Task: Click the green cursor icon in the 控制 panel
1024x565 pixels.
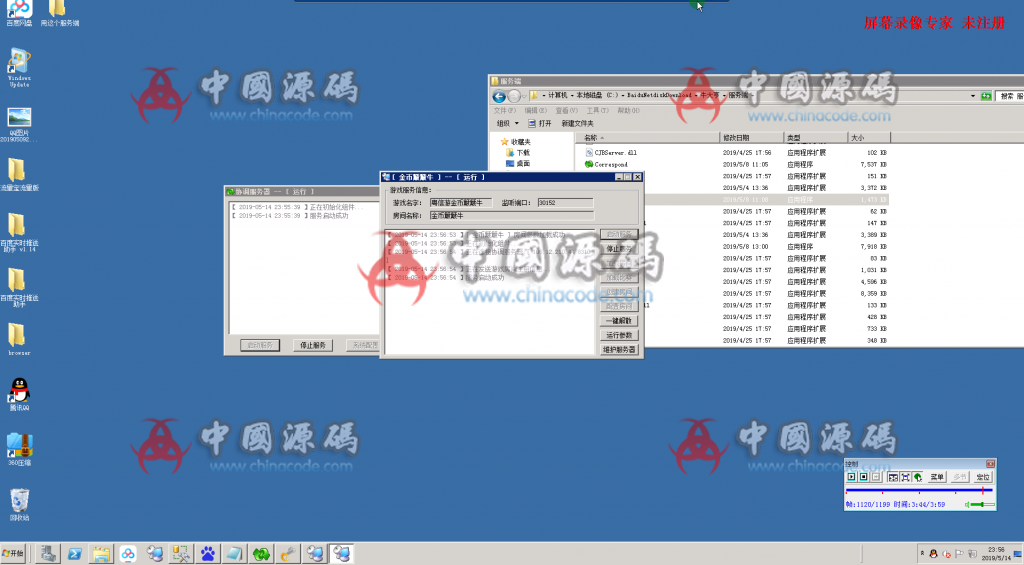Action: click(x=918, y=477)
